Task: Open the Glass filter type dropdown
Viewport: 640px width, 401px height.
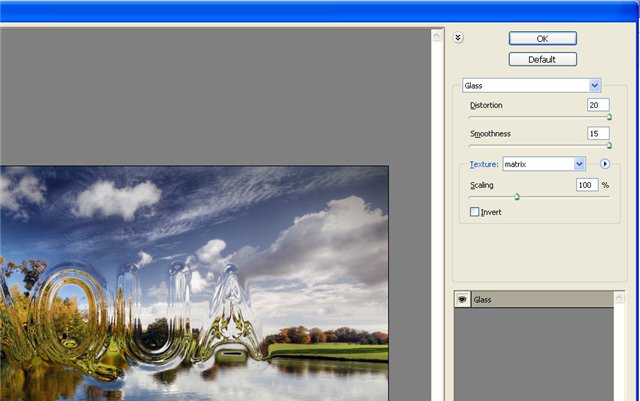Action: (595, 86)
